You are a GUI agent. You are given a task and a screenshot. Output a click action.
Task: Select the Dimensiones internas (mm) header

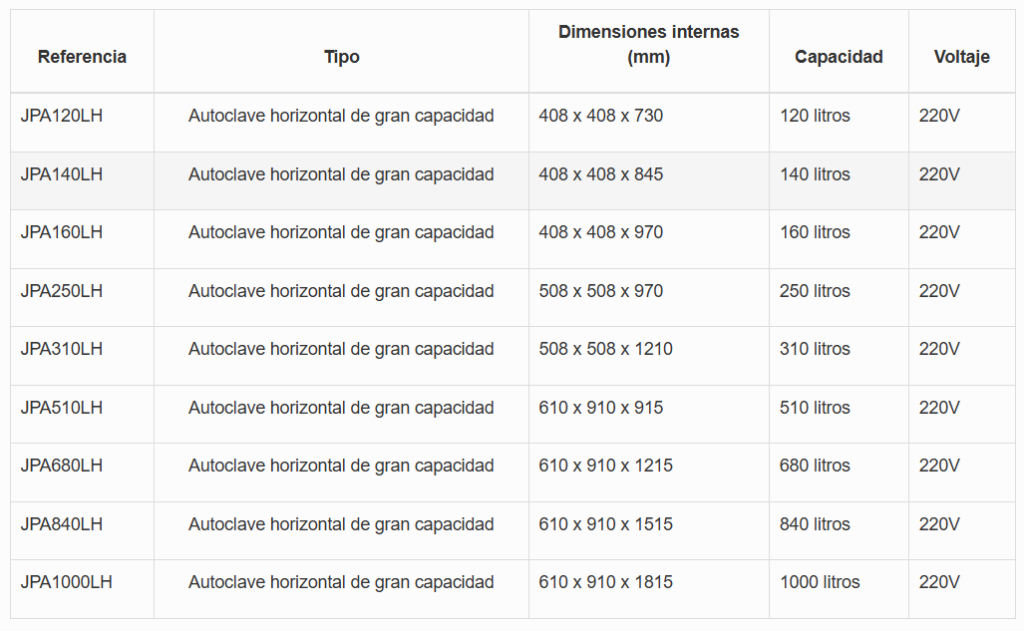648,45
